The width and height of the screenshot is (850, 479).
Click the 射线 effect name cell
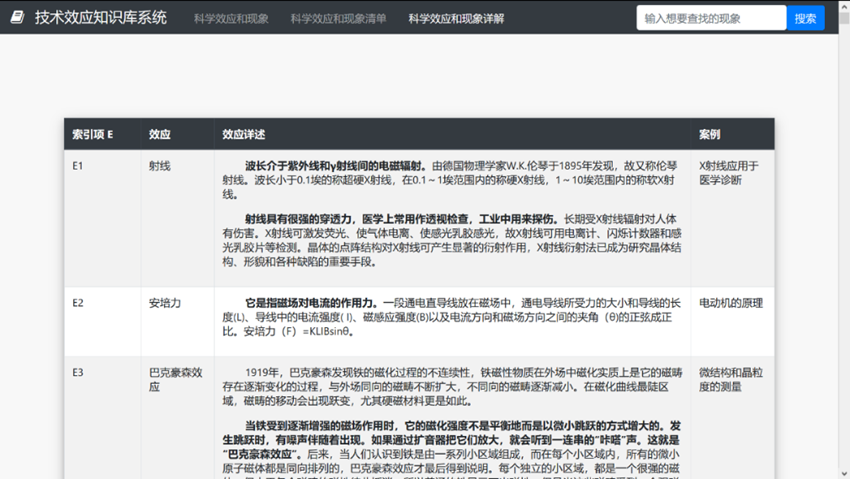pos(177,218)
